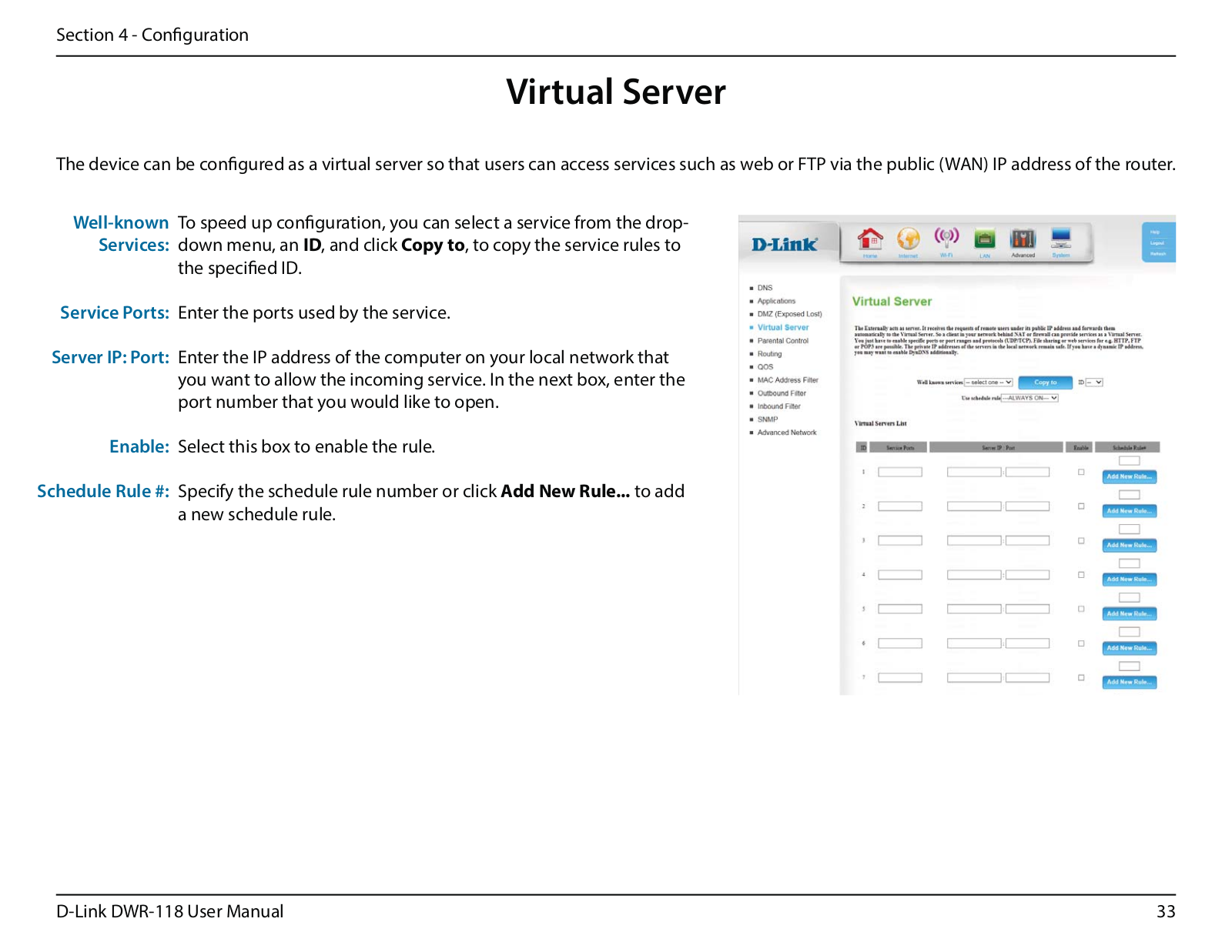The width and height of the screenshot is (1232, 952).
Task: Select Outbound Filter menu item
Action: pyautogui.click(x=782, y=393)
